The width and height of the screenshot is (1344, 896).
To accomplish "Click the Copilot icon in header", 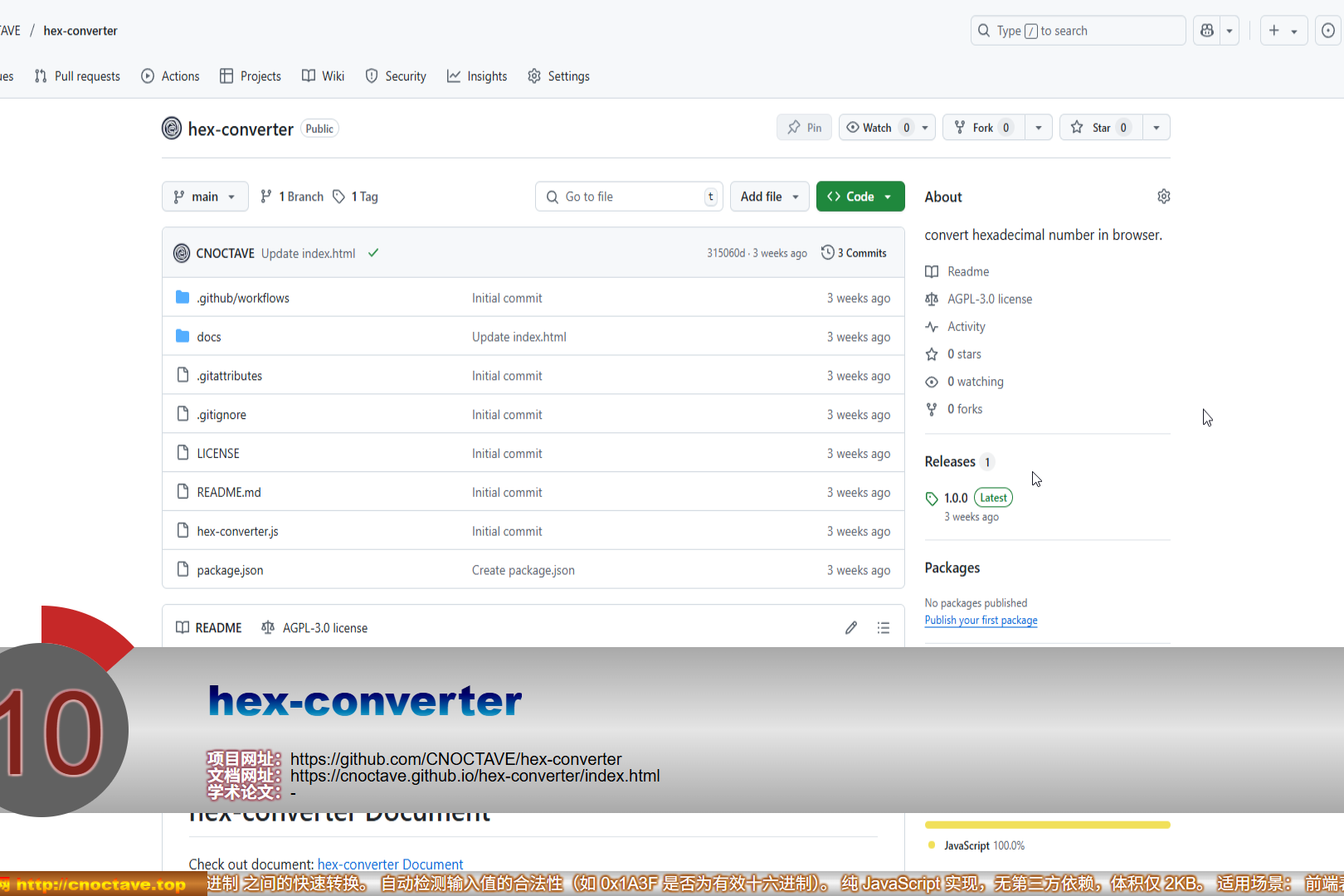I will [1207, 31].
